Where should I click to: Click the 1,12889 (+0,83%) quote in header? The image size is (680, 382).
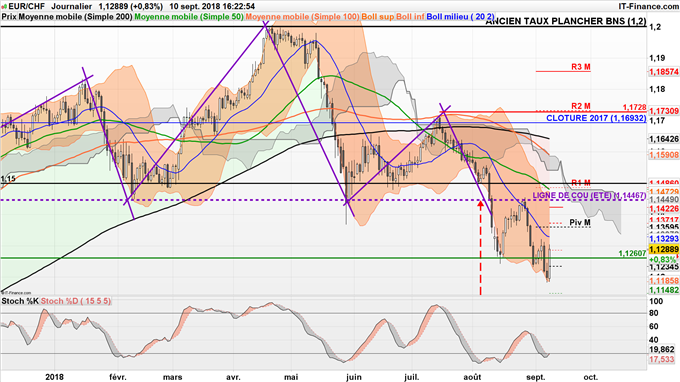(x=131, y=7)
